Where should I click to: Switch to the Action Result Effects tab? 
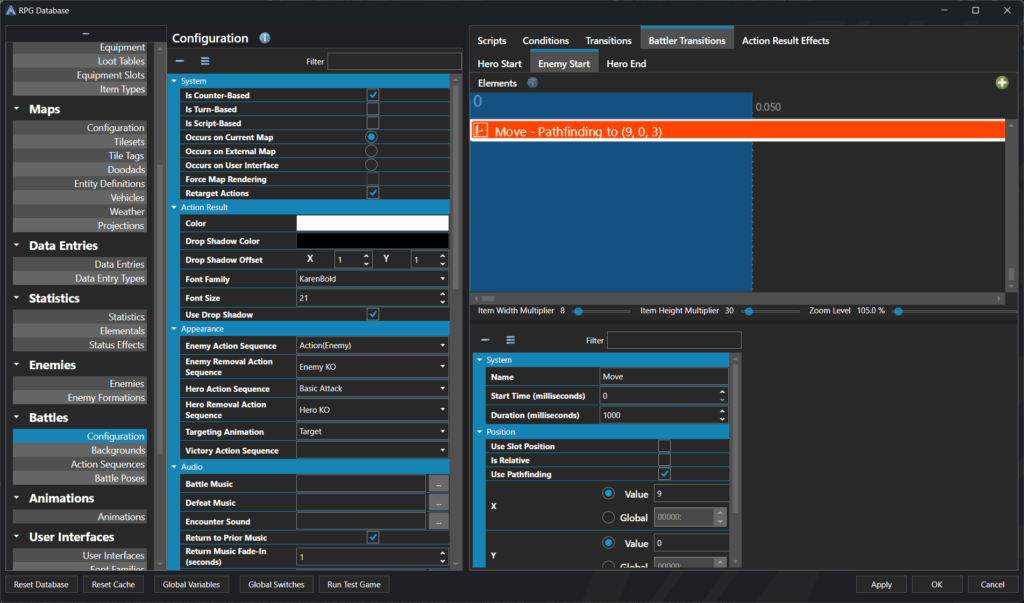click(785, 41)
